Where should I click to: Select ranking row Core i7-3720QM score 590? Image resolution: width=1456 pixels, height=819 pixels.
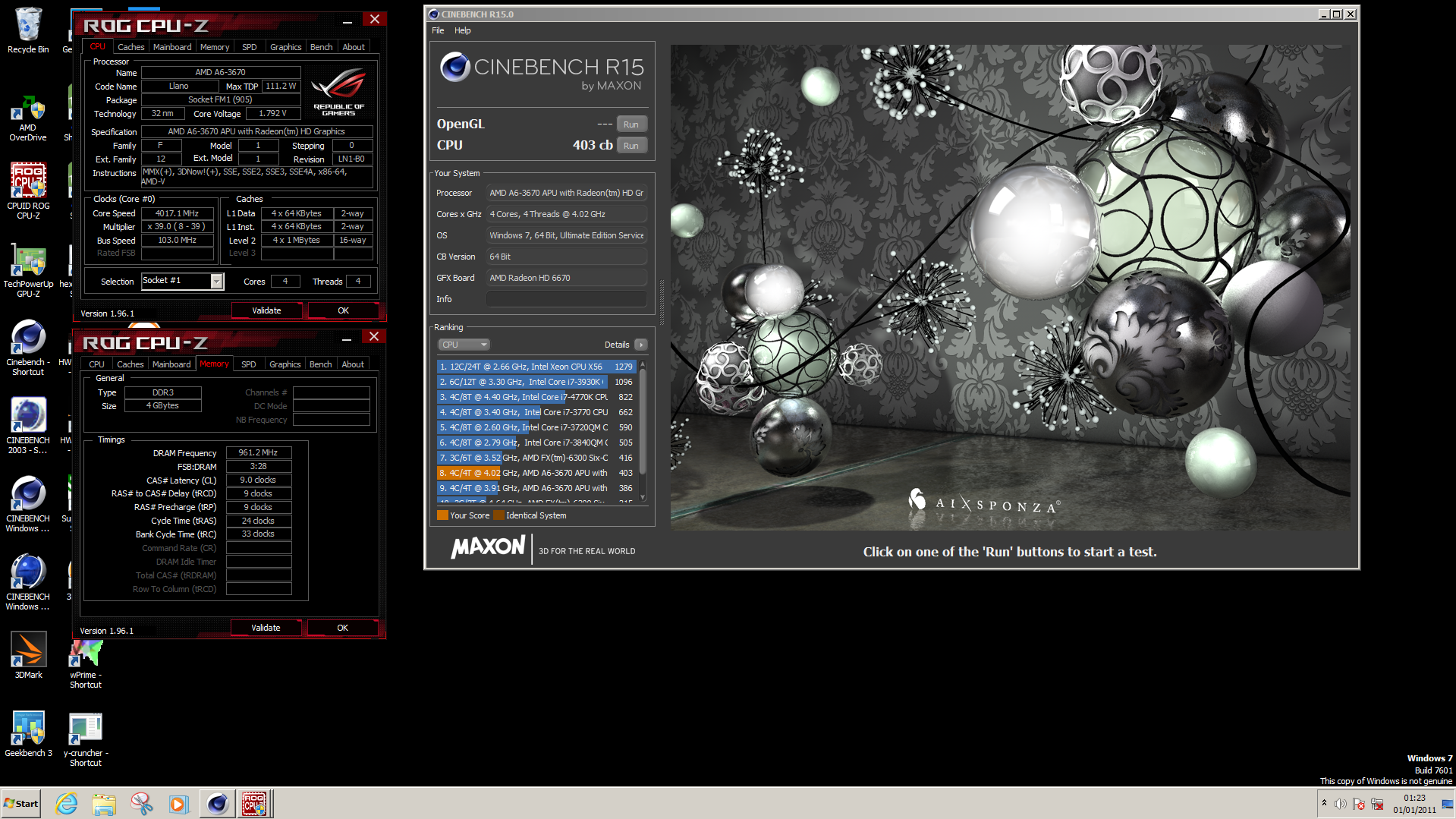pos(536,427)
